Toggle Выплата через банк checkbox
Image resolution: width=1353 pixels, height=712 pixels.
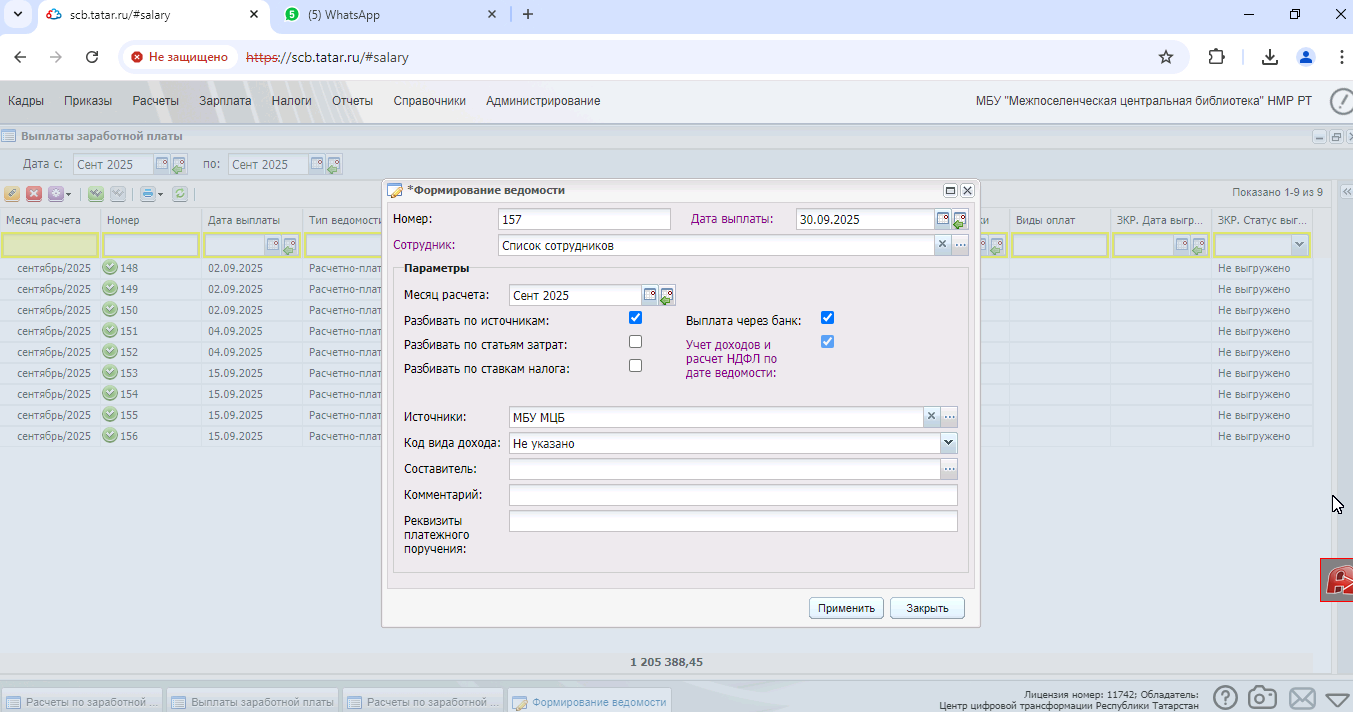click(827, 318)
